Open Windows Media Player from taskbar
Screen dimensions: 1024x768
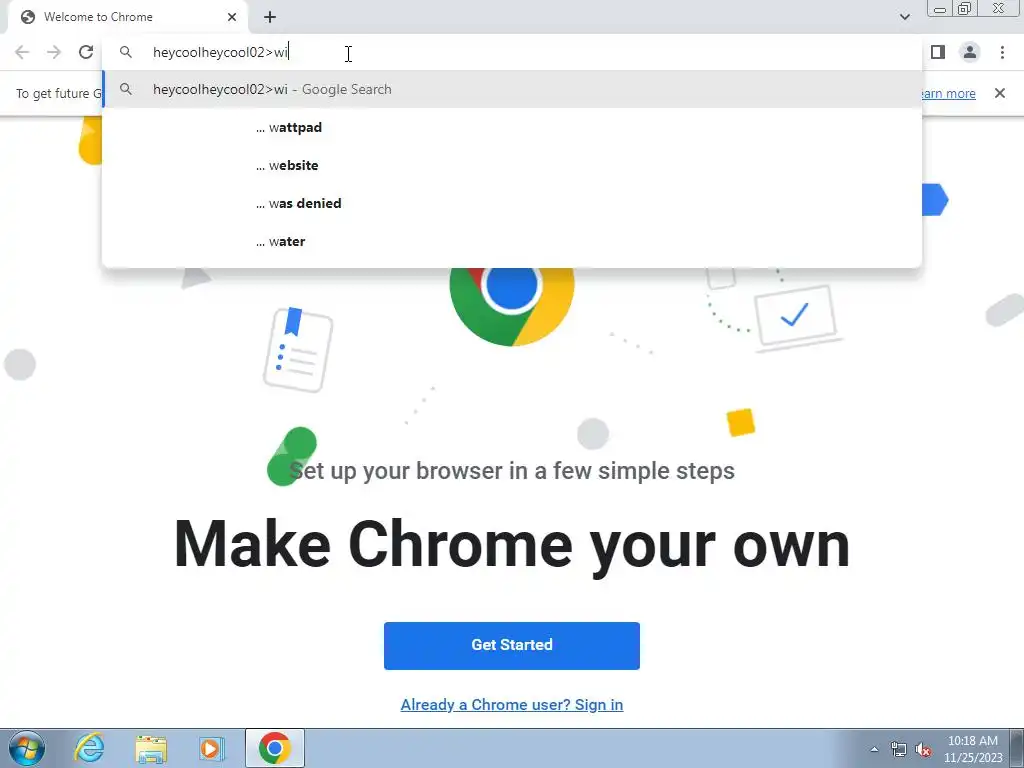pos(212,748)
